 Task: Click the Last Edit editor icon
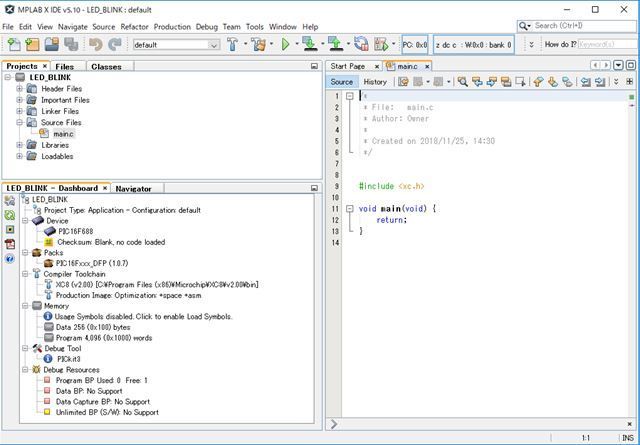pos(403,82)
